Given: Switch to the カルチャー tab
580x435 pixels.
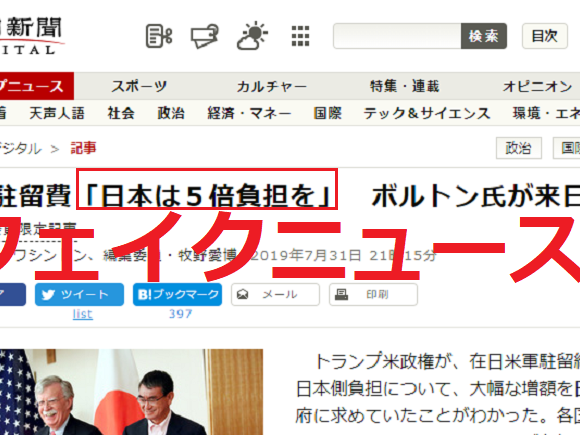Looking at the screenshot, I should coord(272,86).
